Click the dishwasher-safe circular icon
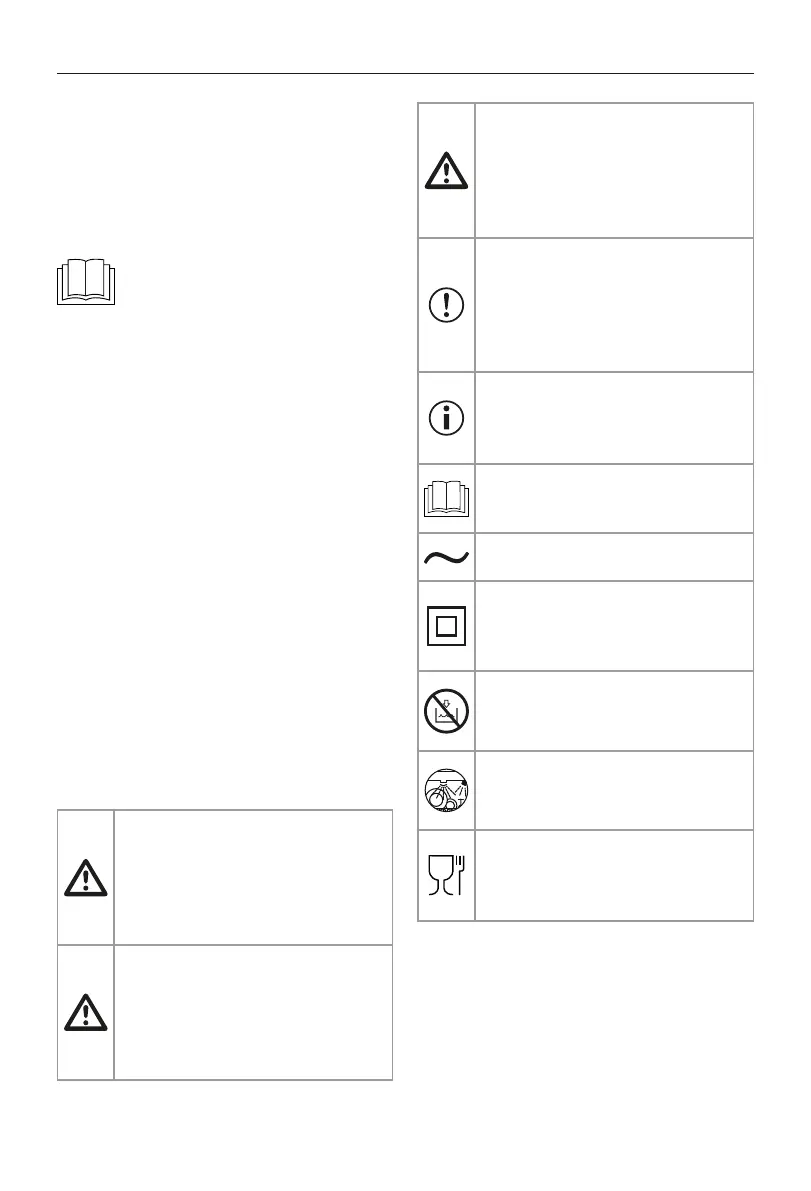The height and width of the screenshot is (1191, 811). tap(447, 790)
